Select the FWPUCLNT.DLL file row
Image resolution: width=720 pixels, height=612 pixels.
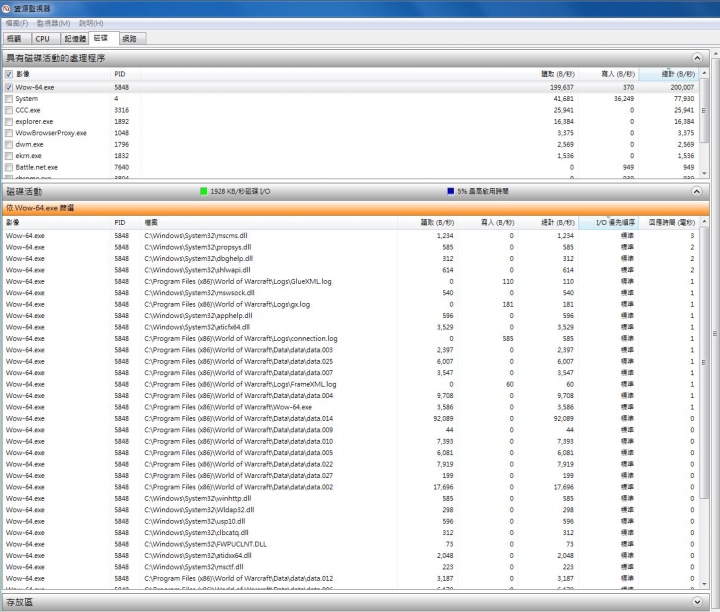(x=351, y=544)
